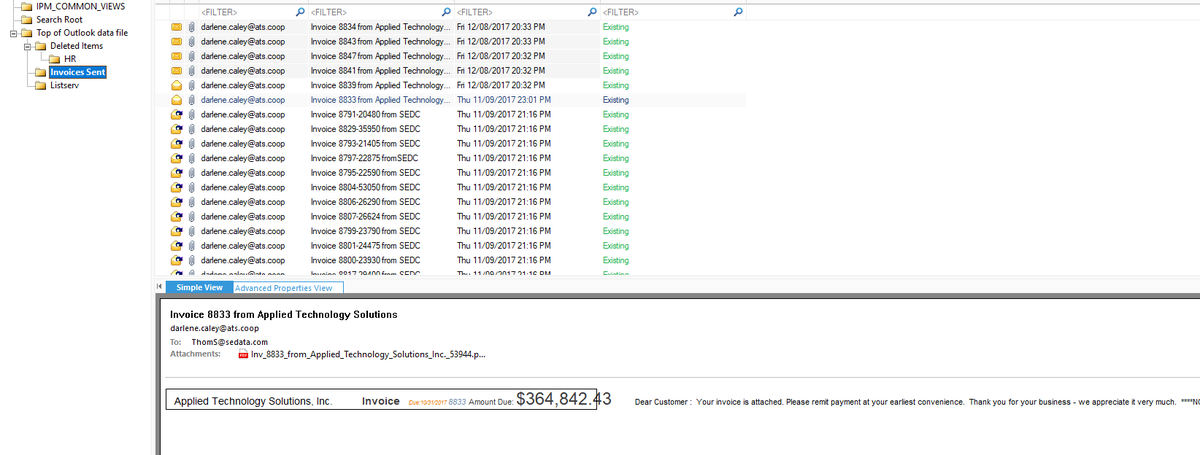Viewport: 1200px width, 455px height.
Task: Select subject 'Invoice 8807-26624 from SEDC'
Action: click(x=364, y=216)
